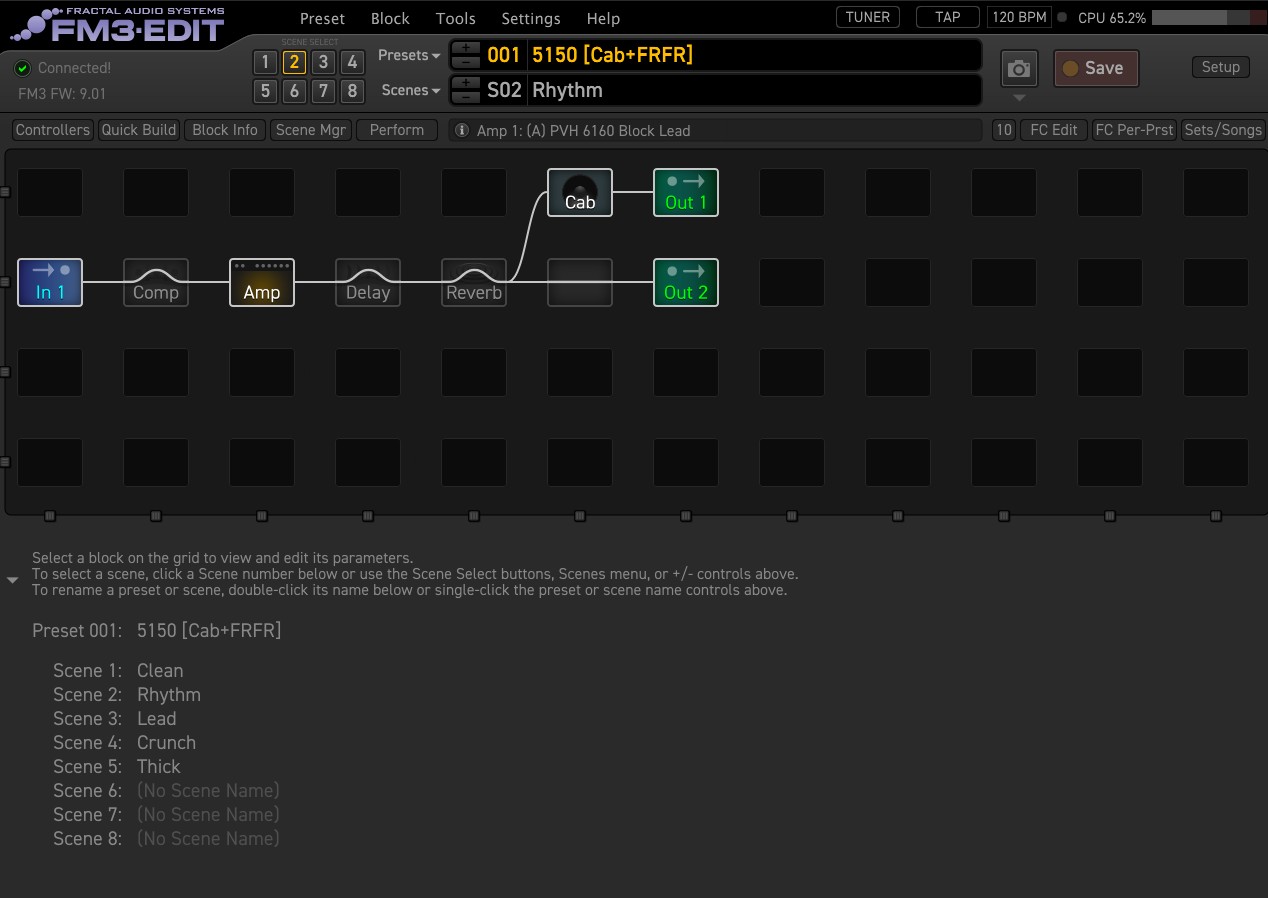Decrement preset with the minus button
Viewport: 1268px width, 898px height.
[466, 62]
